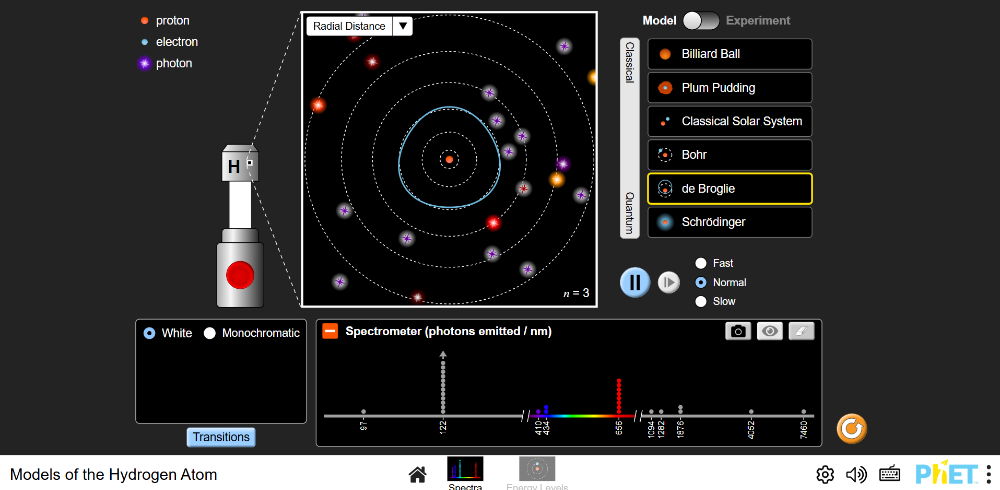The width and height of the screenshot is (1000, 490).
Task: Open the PhET menu (three dots)
Action: pyautogui.click(x=988, y=474)
